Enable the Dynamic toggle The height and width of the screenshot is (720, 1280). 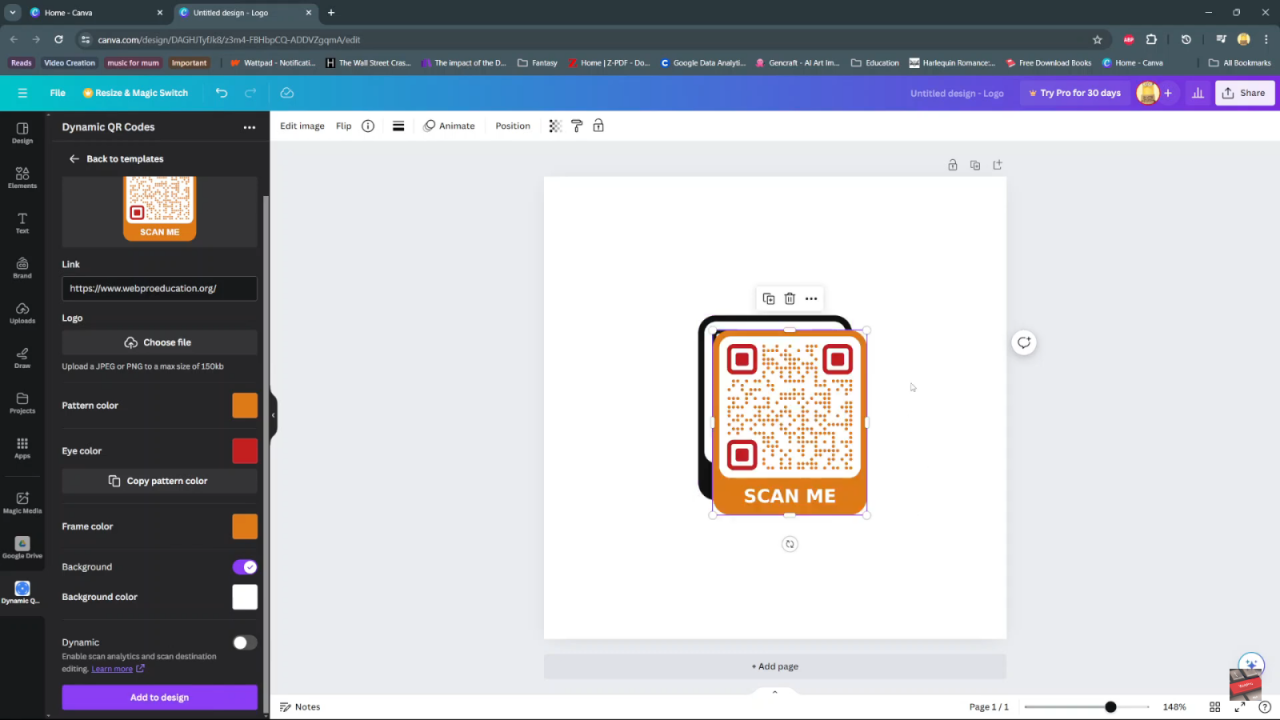click(245, 643)
